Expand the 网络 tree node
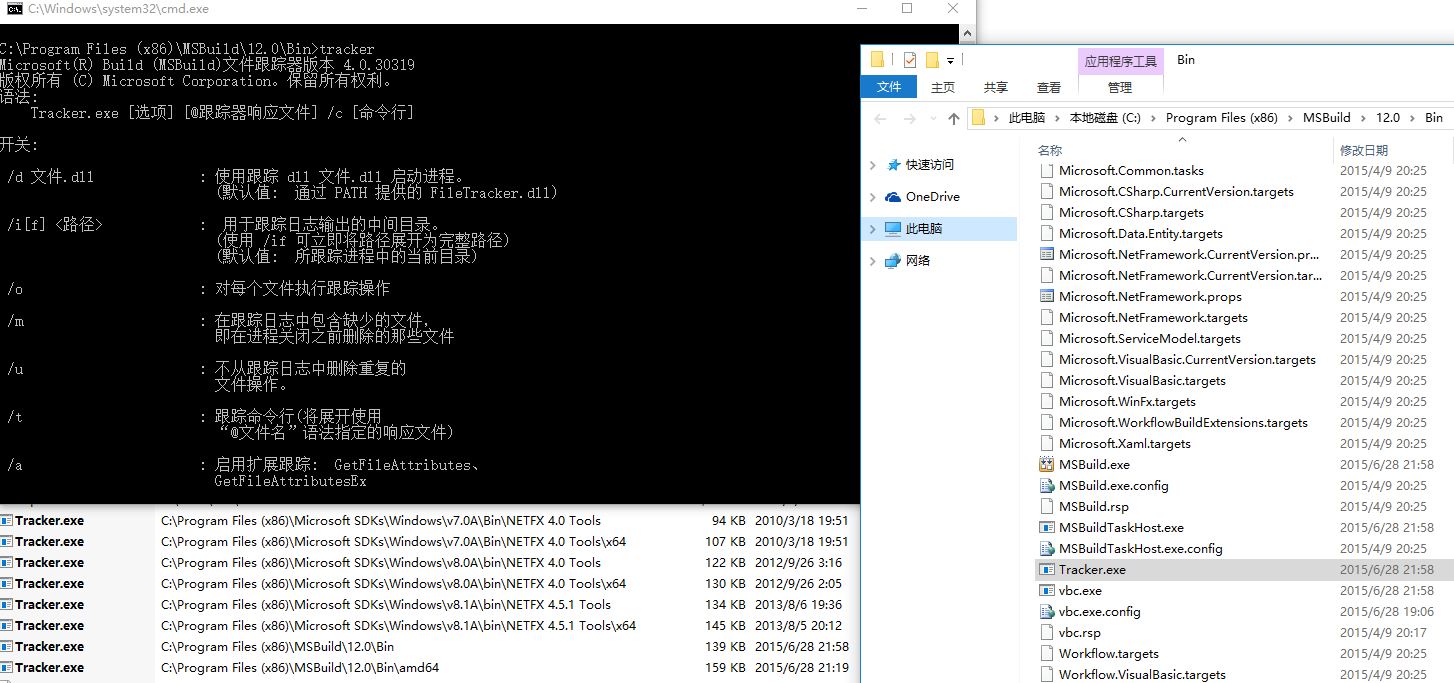 873,261
